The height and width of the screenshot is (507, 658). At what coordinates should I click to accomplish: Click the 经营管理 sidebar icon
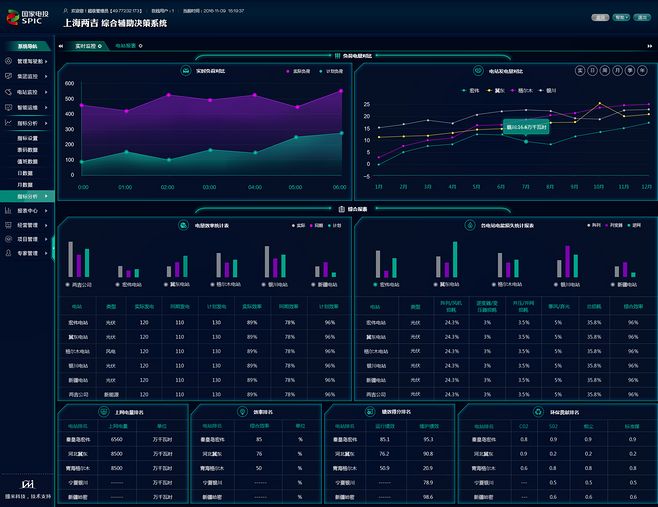8,225
